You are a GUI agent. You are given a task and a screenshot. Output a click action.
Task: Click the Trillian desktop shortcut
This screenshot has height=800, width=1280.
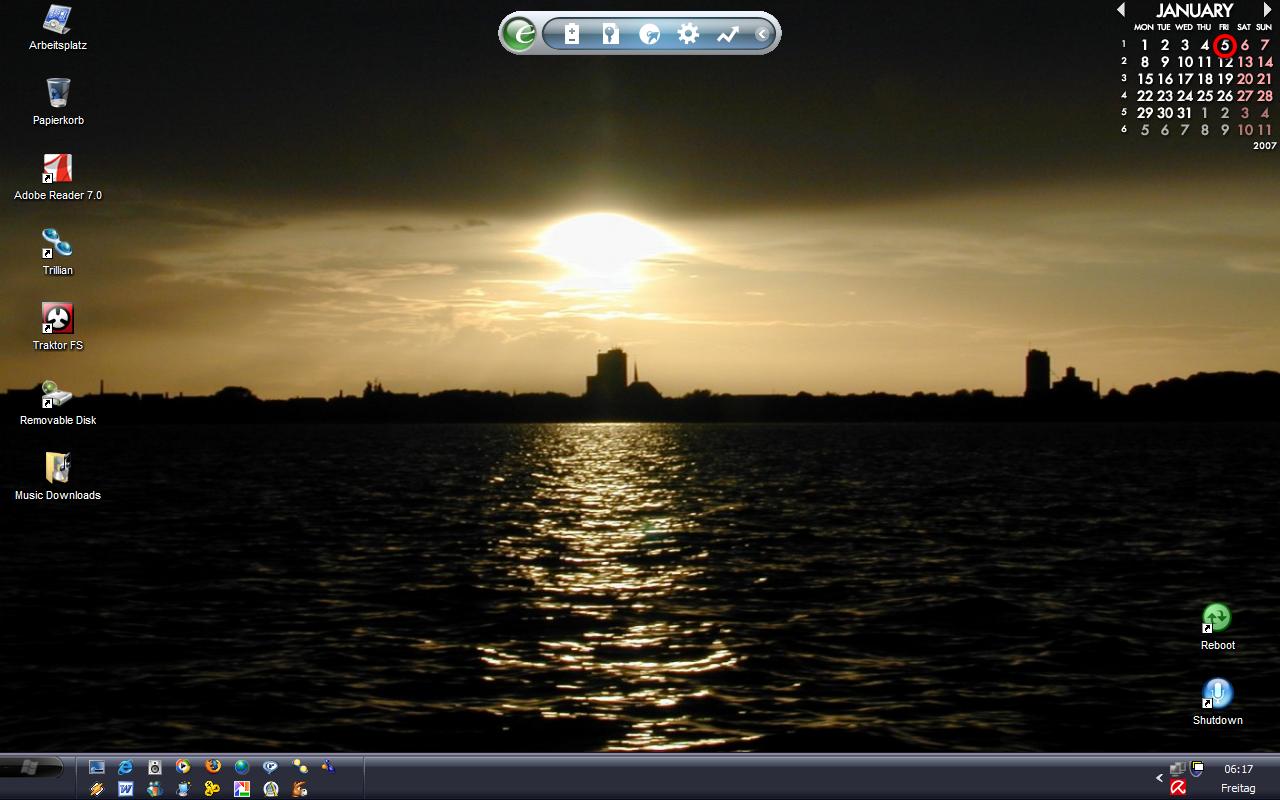tap(57, 244)
